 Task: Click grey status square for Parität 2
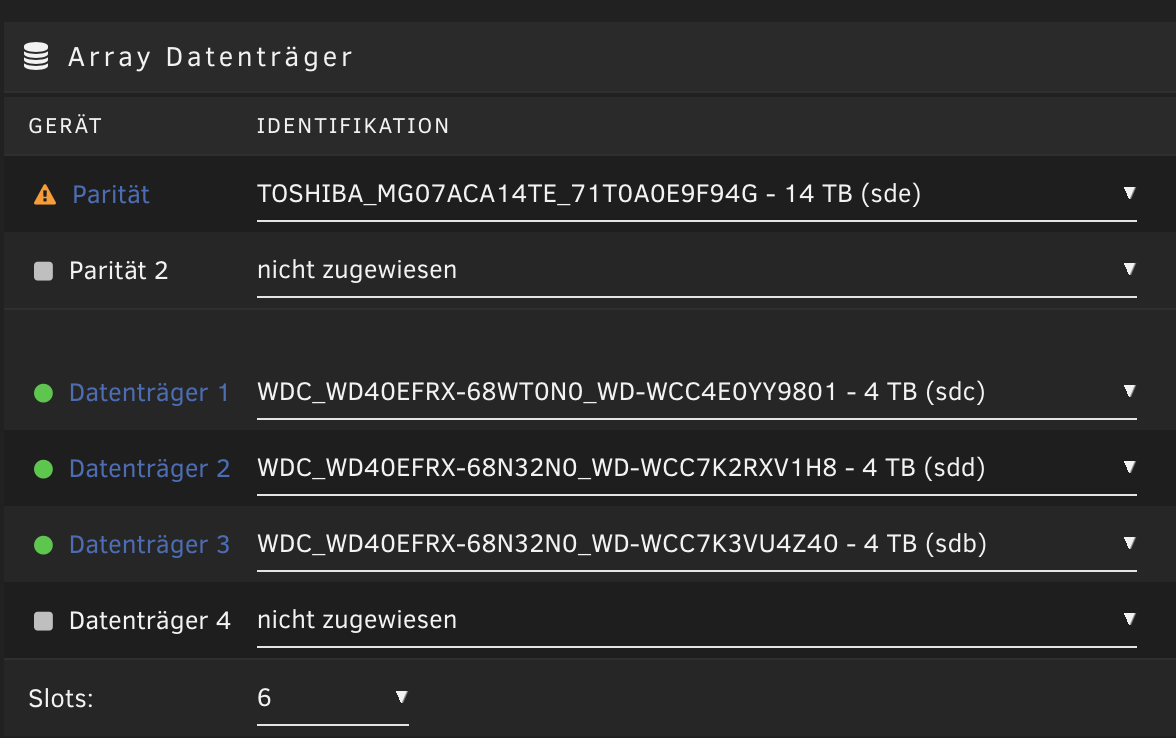[x=44, y=271]
